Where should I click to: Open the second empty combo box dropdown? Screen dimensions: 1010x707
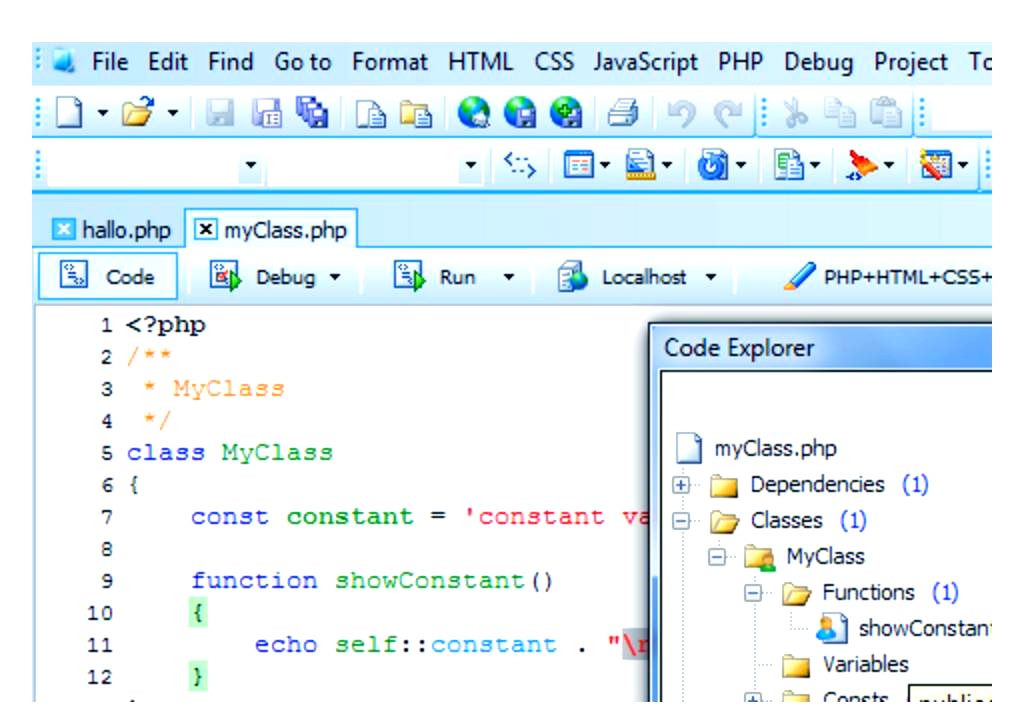(471, 165)
